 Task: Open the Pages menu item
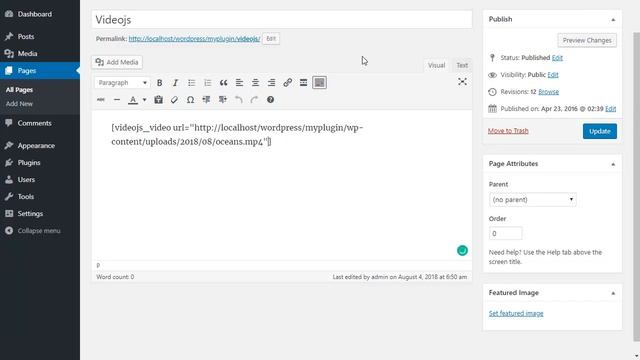tap(40, 71)
